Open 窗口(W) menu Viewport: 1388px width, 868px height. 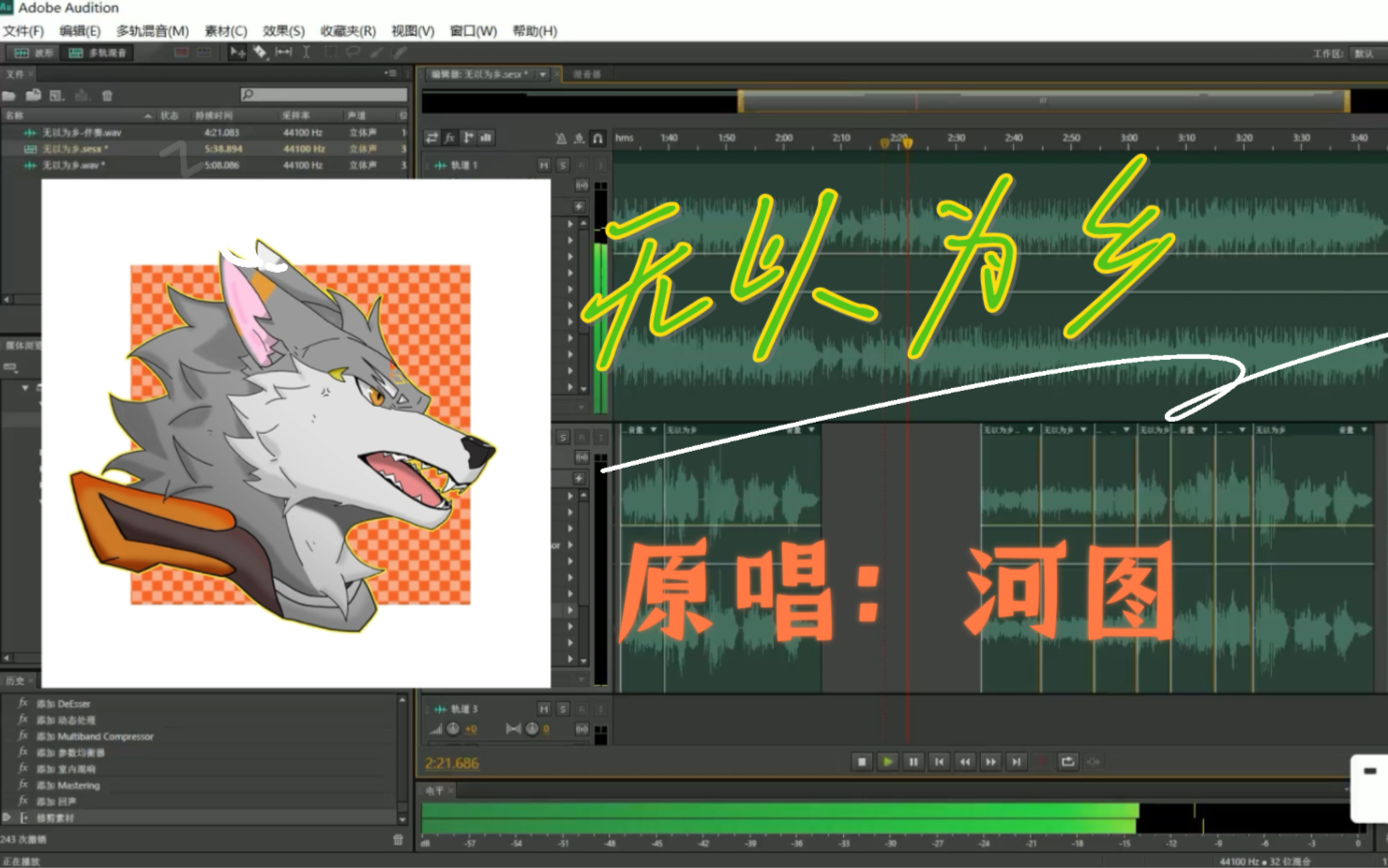pos(474,31)
